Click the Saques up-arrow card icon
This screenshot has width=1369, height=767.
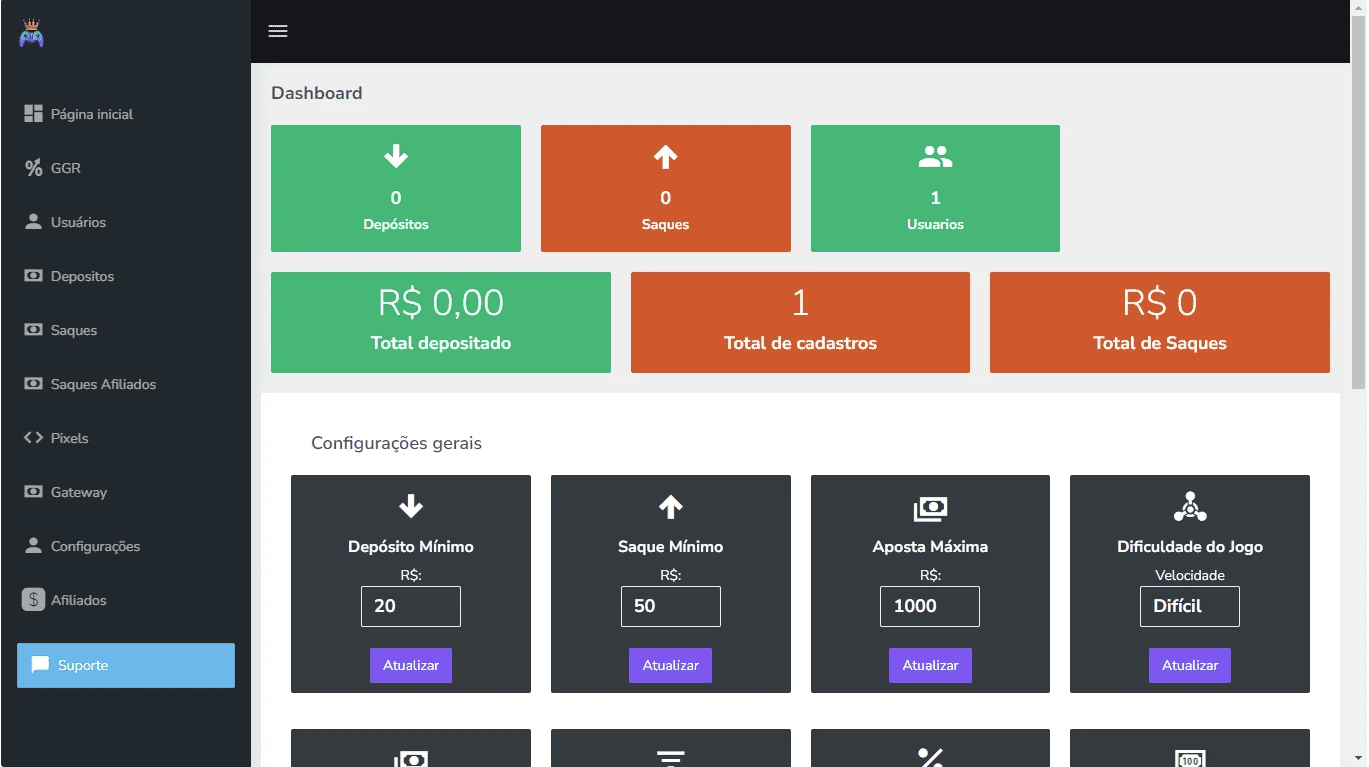pyautogui.click(x=665, y=156)
